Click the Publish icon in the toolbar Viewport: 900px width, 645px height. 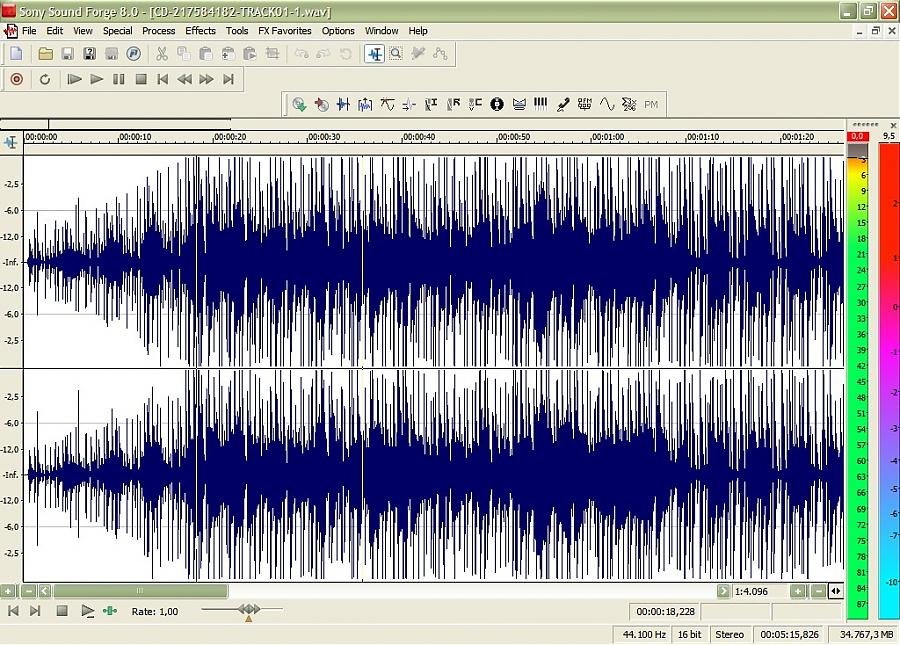134,54
